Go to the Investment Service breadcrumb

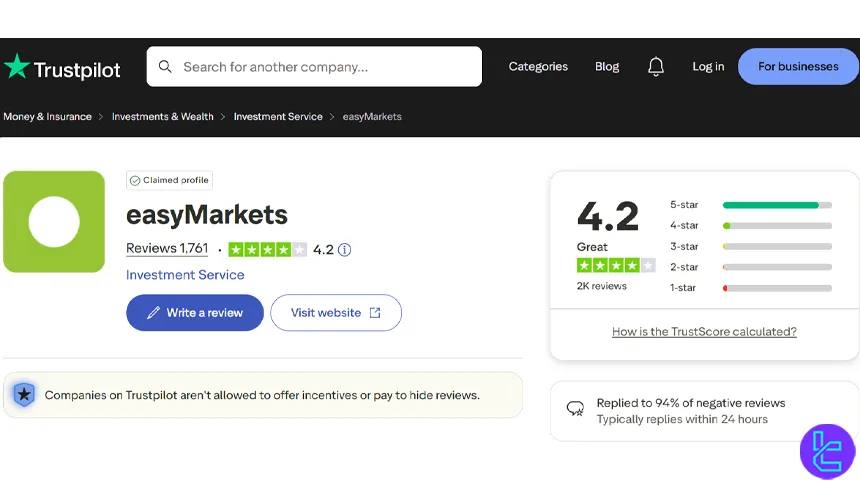[x=278, y=116]
